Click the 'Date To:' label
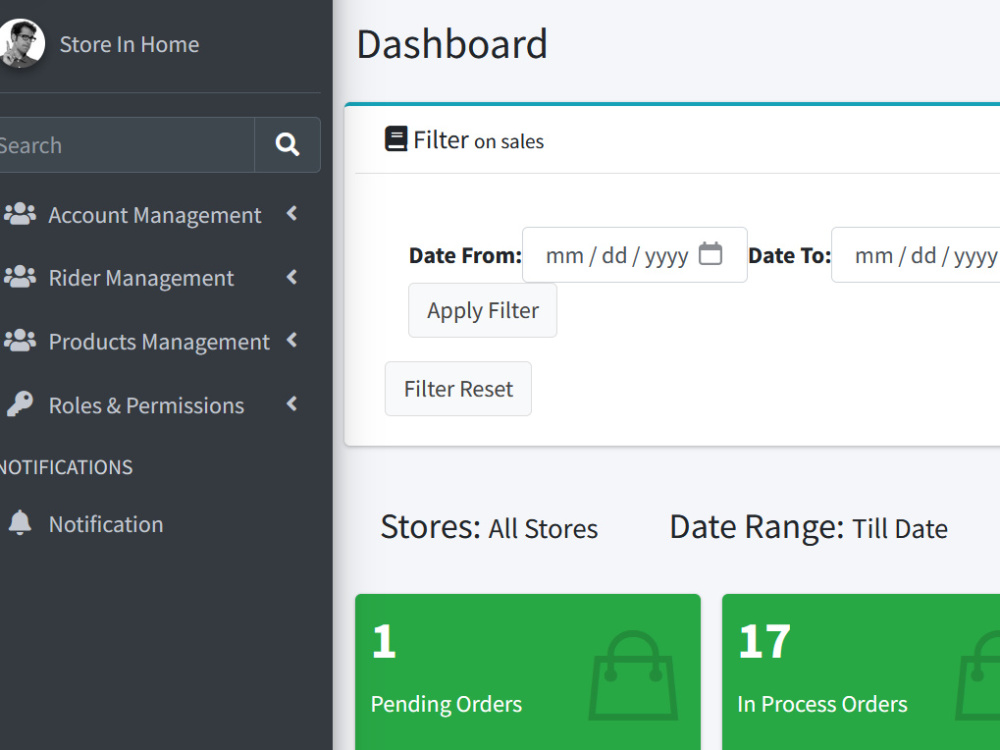Viewport: 1000px width, 750px height. pos(790,256)
